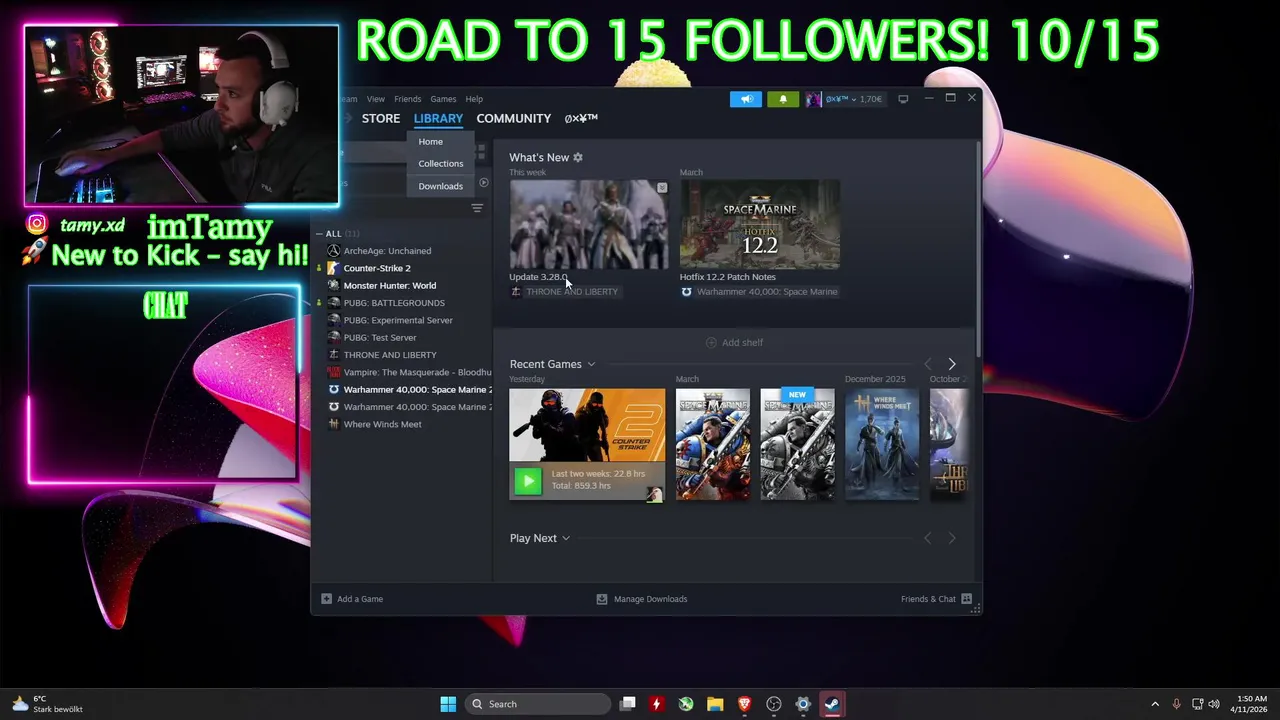
Task: Switch to Big Picture mode monitor icon
Action: click(903, 99)
